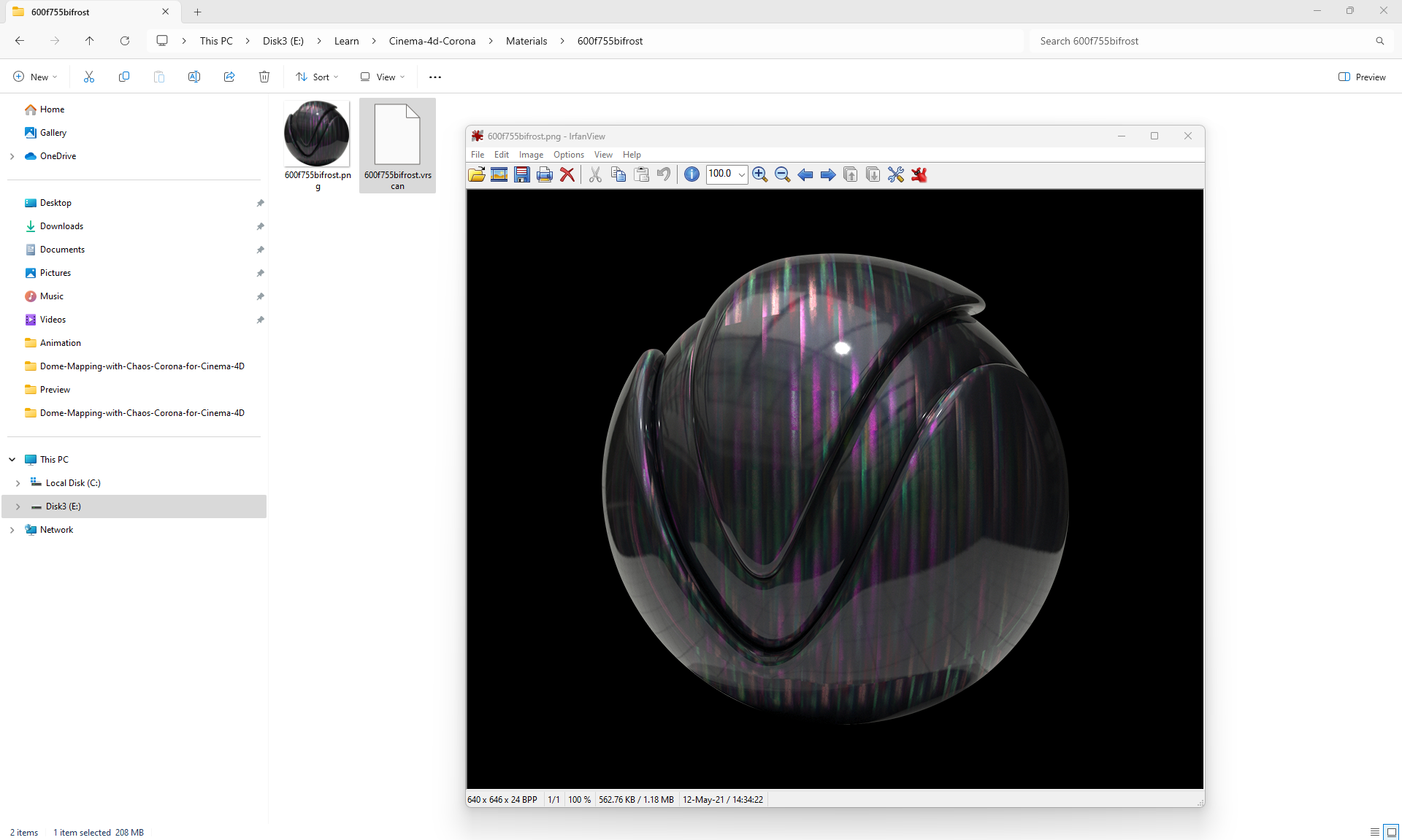Go to next image with right arrow

pyautogui.click(x=828, y=174)
